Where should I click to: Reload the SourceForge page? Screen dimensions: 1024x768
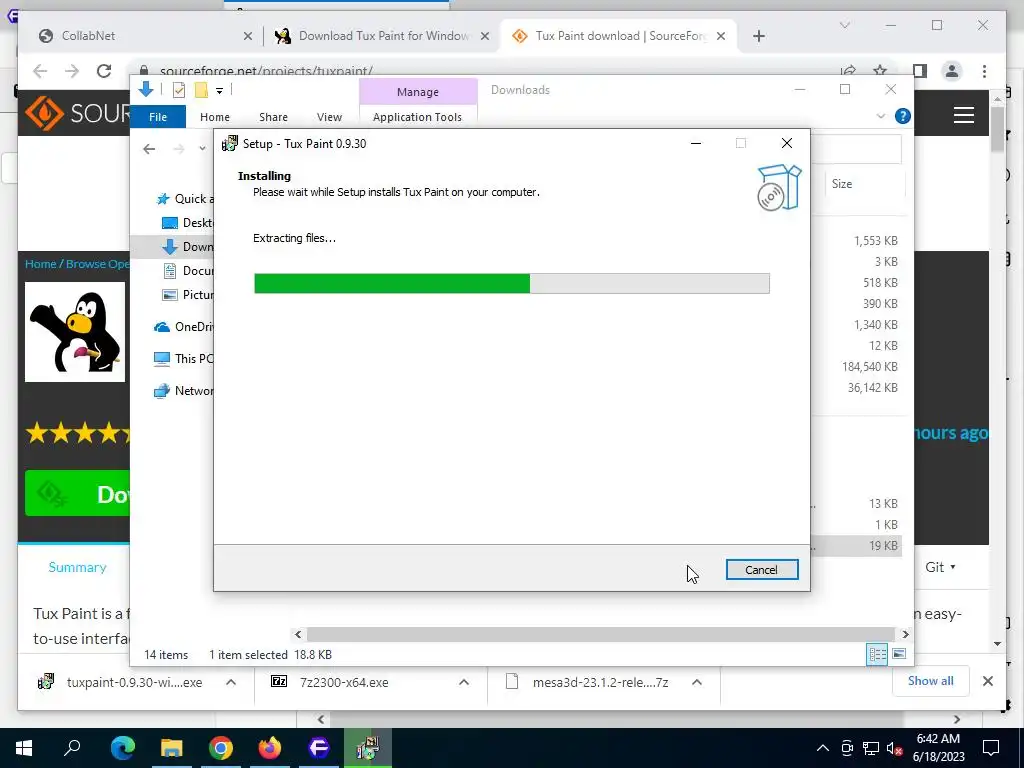click(104, 71)
